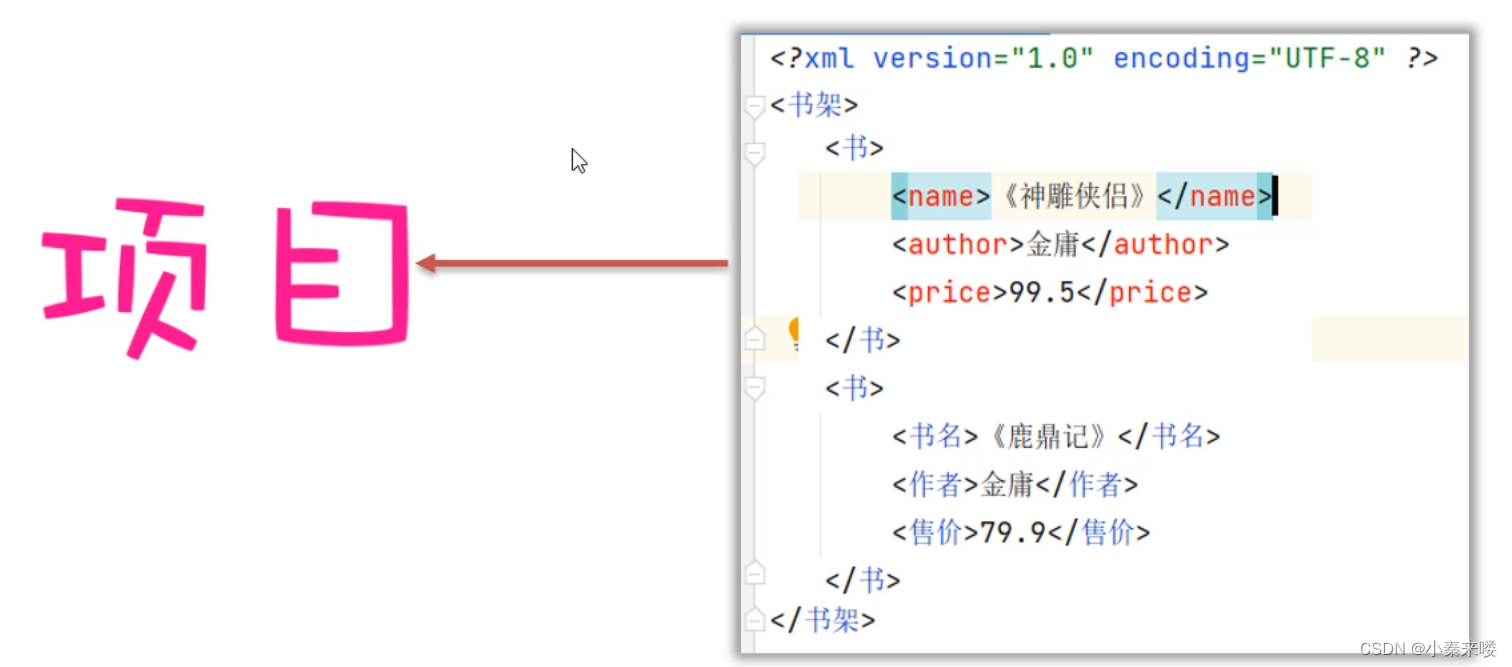
Task: Click the highlighted closing </name> tag
Action: coord(1215,196)
